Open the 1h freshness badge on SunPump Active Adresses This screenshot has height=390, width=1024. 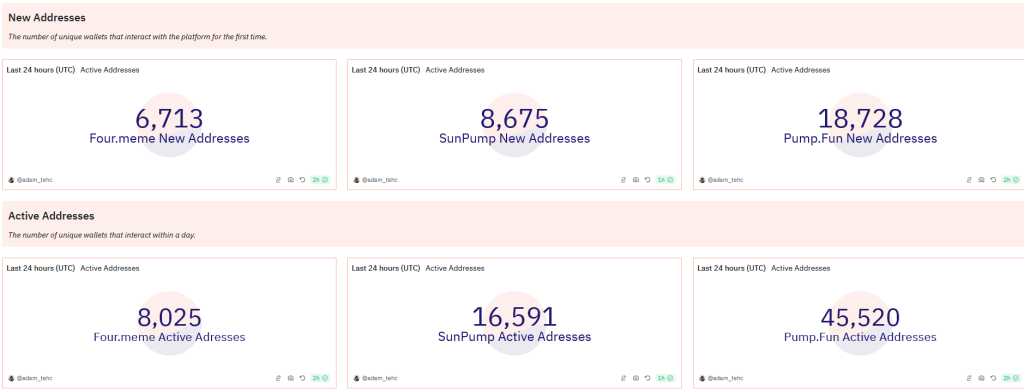point(665,378)
